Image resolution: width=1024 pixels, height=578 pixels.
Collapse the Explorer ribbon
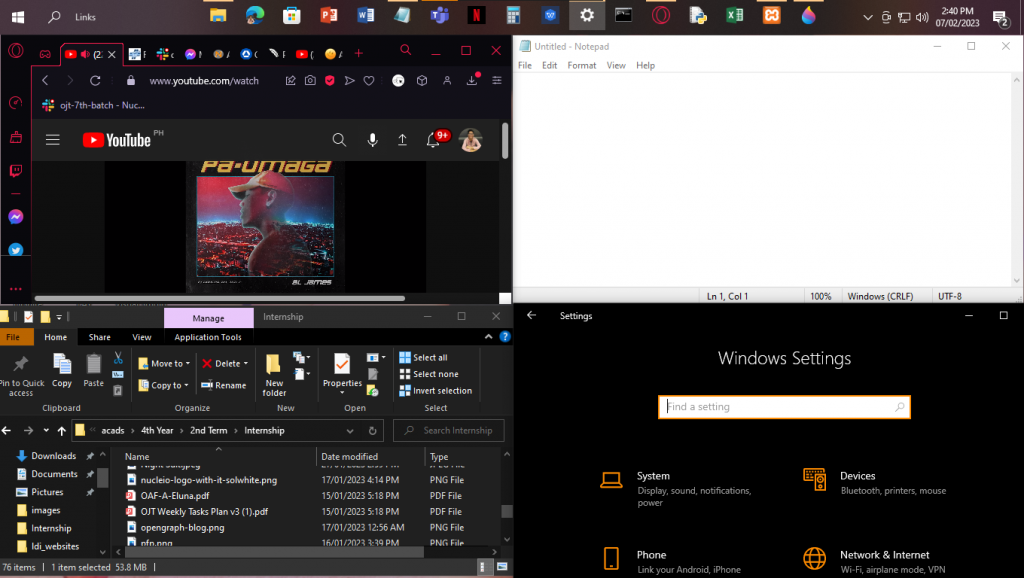(x=488, y=337)
